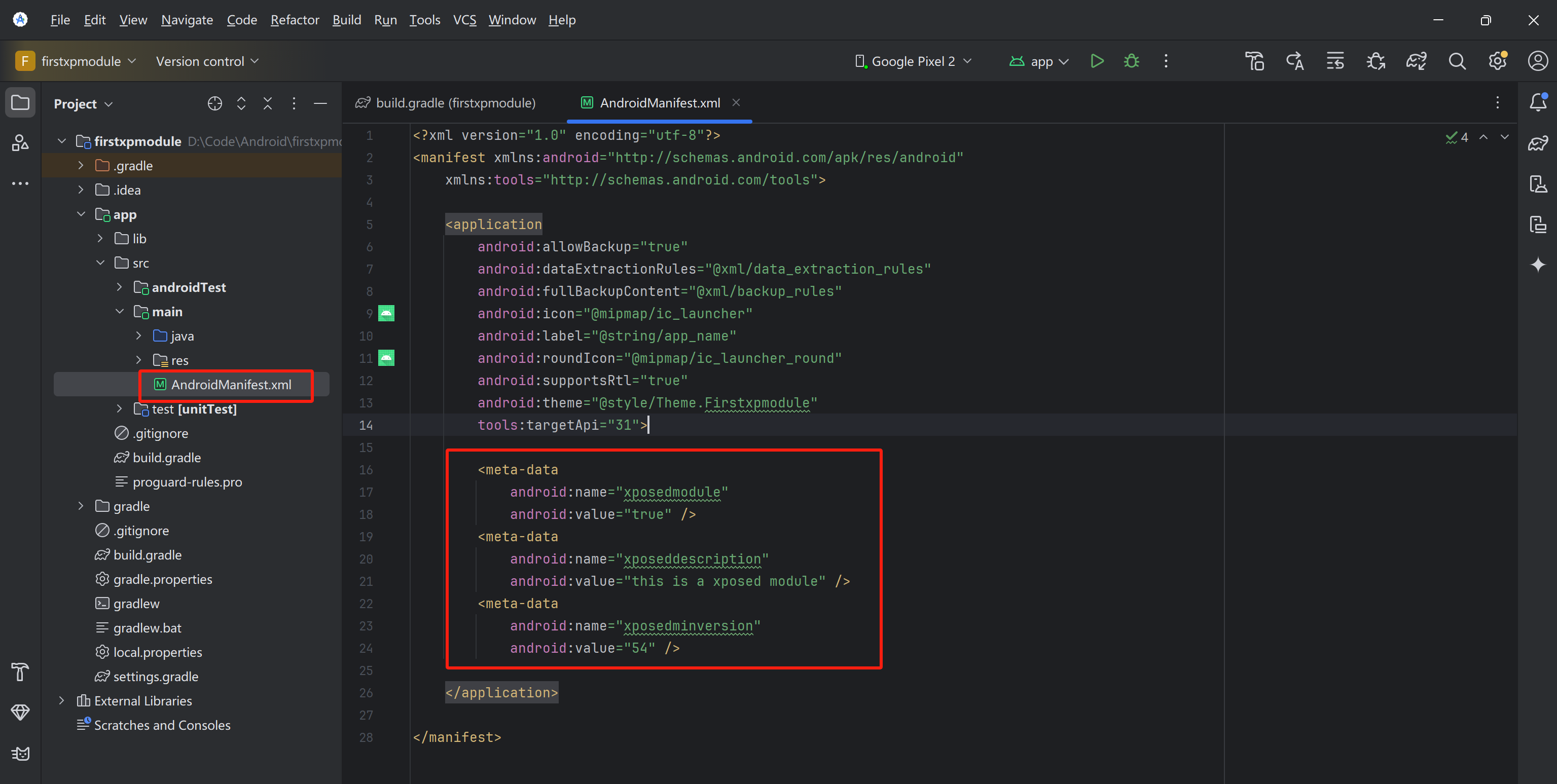Open Search Everywhere magnifier icon
This screenshot has height=784, width=1557.
pos(1457,61)
